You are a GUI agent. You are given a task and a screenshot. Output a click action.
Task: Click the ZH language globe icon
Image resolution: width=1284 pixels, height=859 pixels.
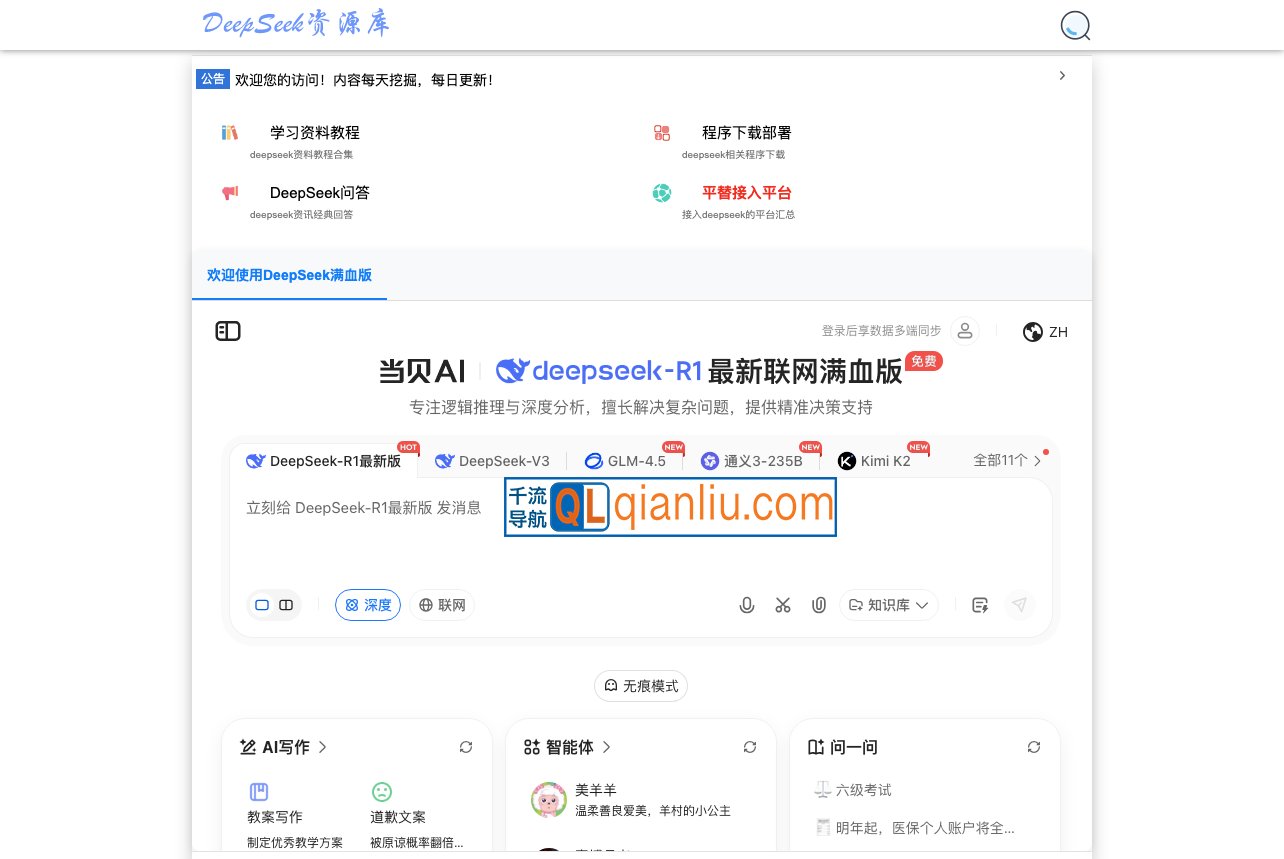1033,331
